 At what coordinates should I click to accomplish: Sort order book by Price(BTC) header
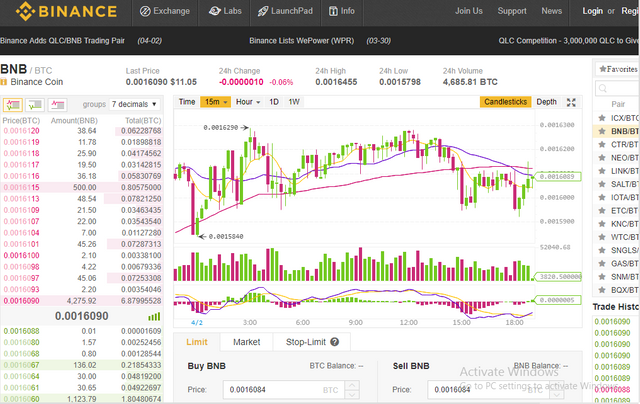(x=21, y=121)
